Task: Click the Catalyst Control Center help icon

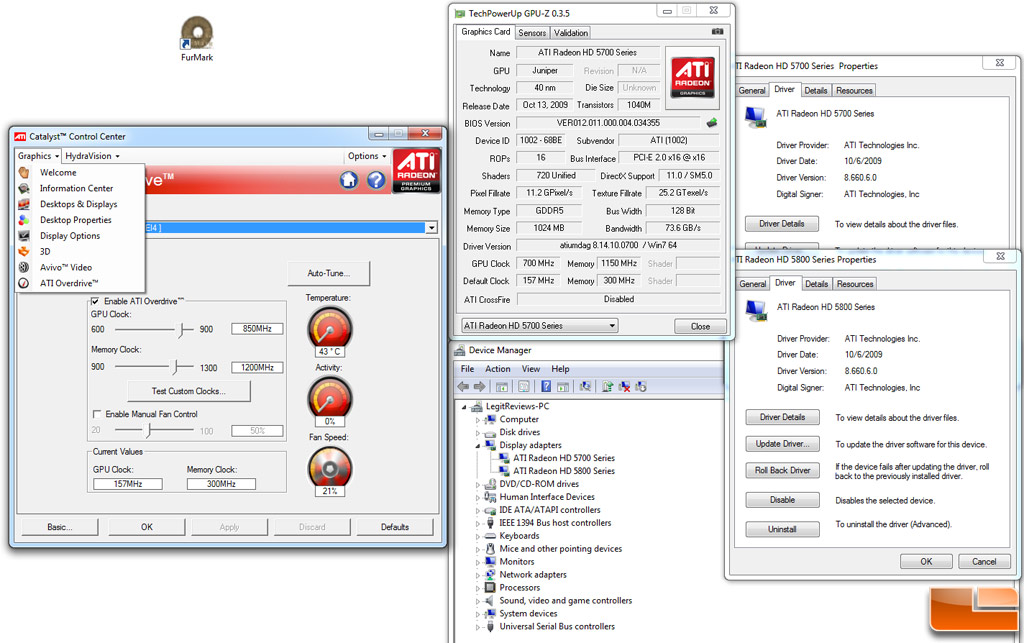Action: [376, 180]
